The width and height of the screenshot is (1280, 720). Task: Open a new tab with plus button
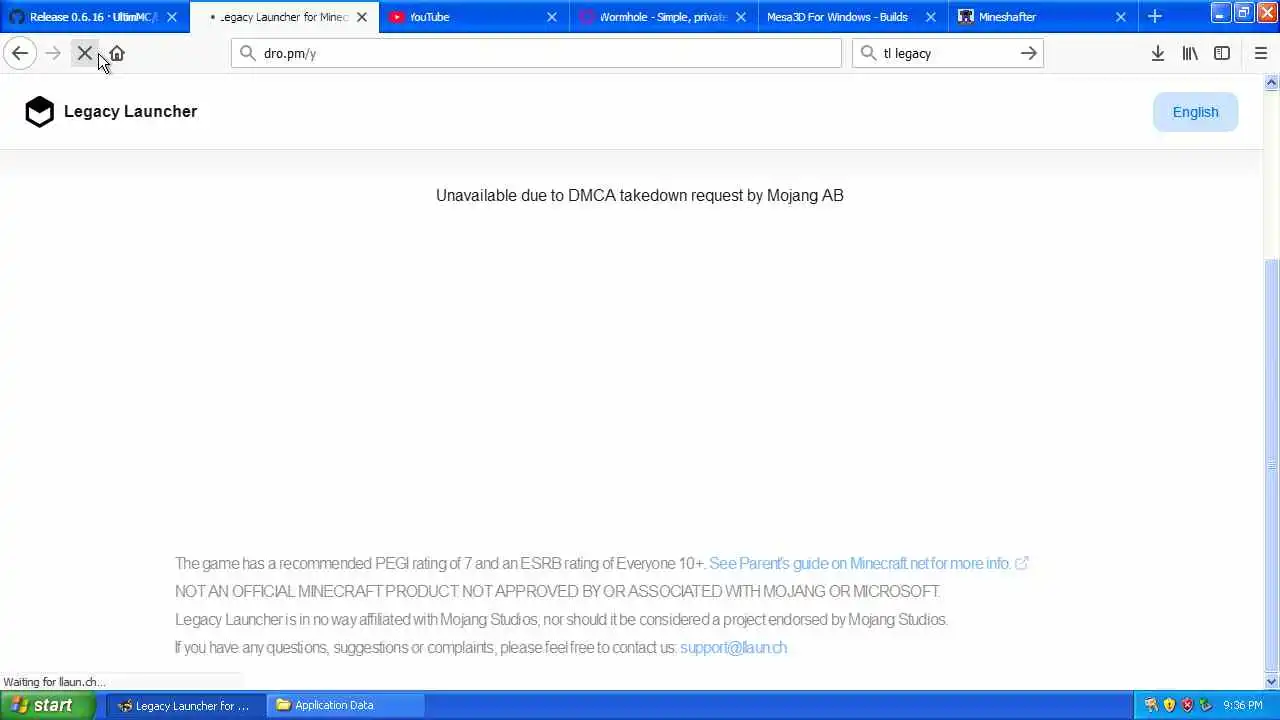pos(1155,17)
